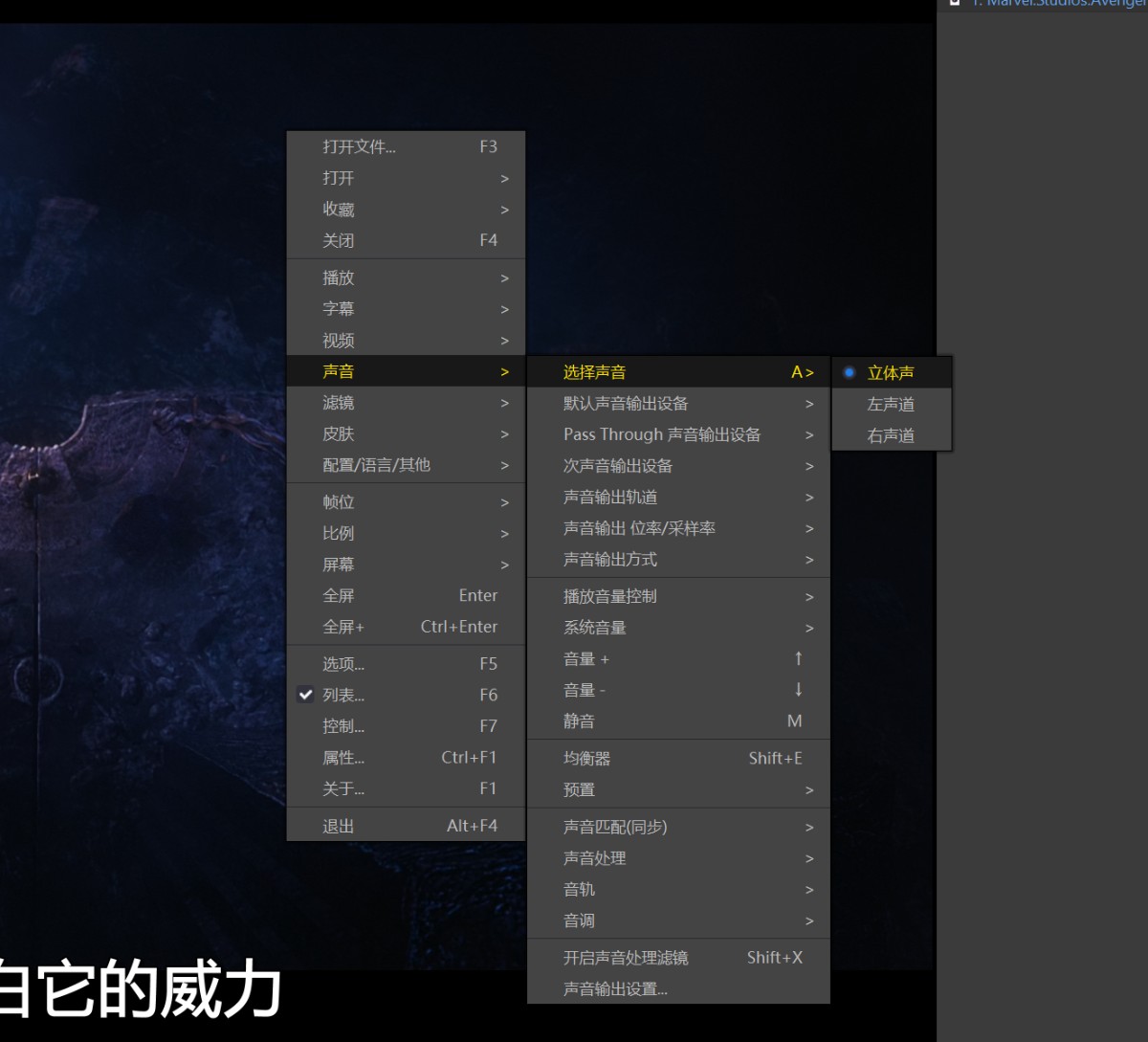The image size is (1148, 1042).
Task: Click 音量 + volume up entry
Action: pyautogui.click(x=678, y=659)
